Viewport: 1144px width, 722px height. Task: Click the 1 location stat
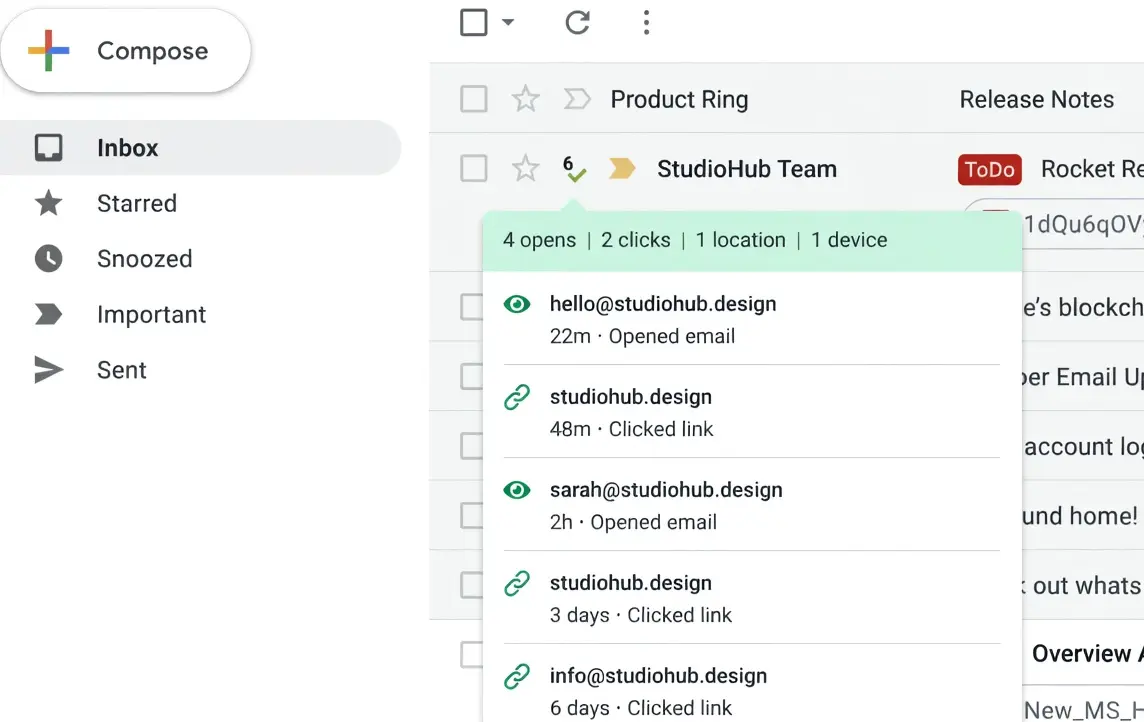pos(741,240)
